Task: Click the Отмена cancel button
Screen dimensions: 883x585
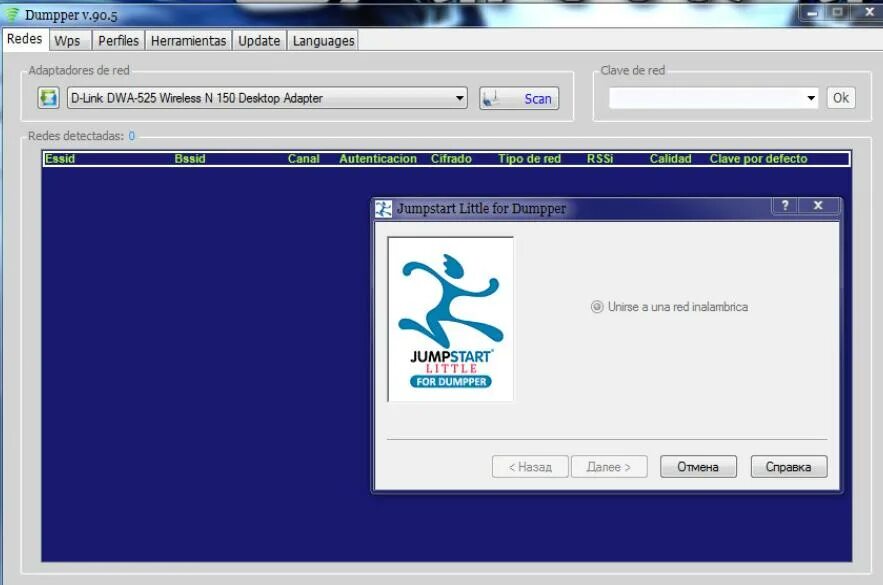Action: 698,467
